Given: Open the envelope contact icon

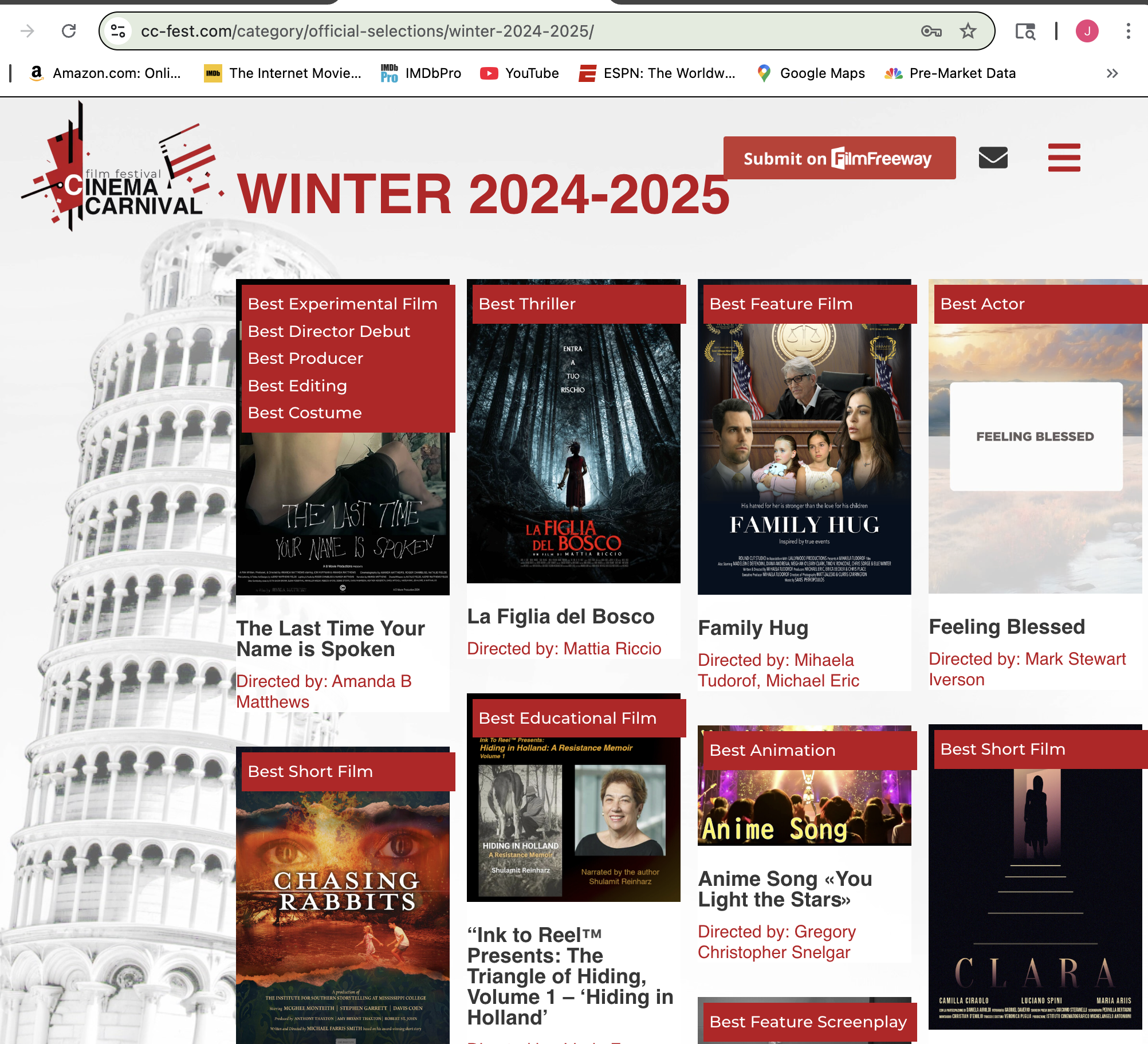Looking at the screenshot, I should coord(993,158).
